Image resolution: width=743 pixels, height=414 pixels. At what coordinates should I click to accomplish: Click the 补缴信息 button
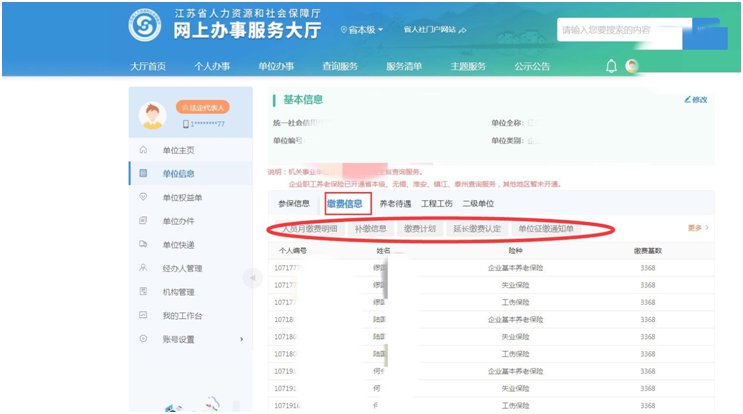coord(370,229)
